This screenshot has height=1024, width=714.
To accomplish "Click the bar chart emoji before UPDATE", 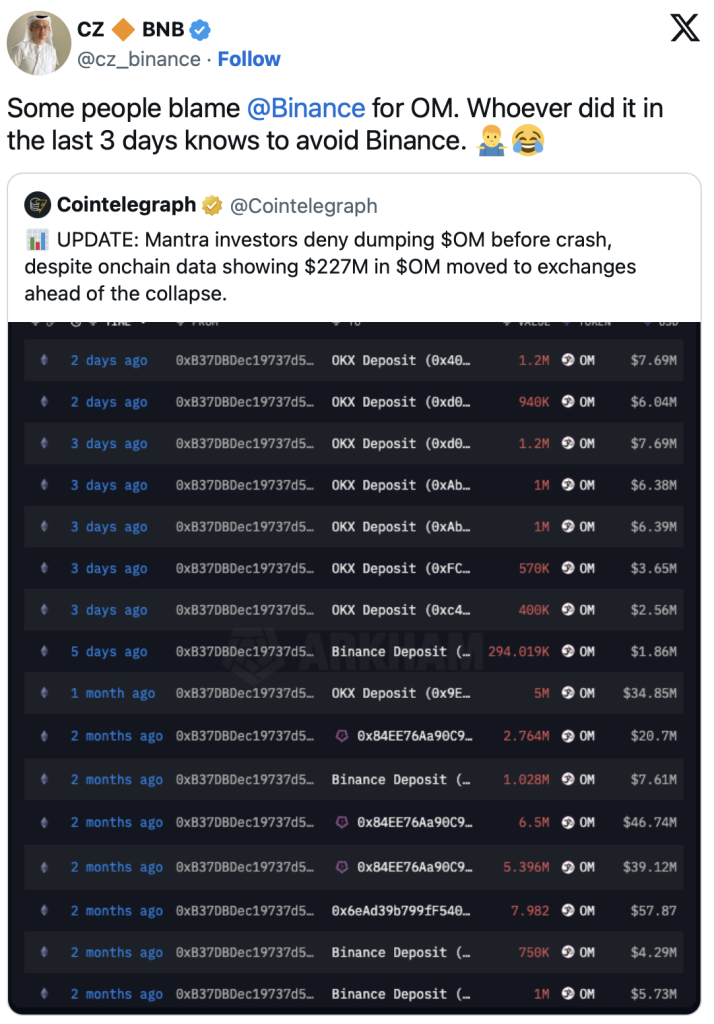I will click(x=37, y=240).
